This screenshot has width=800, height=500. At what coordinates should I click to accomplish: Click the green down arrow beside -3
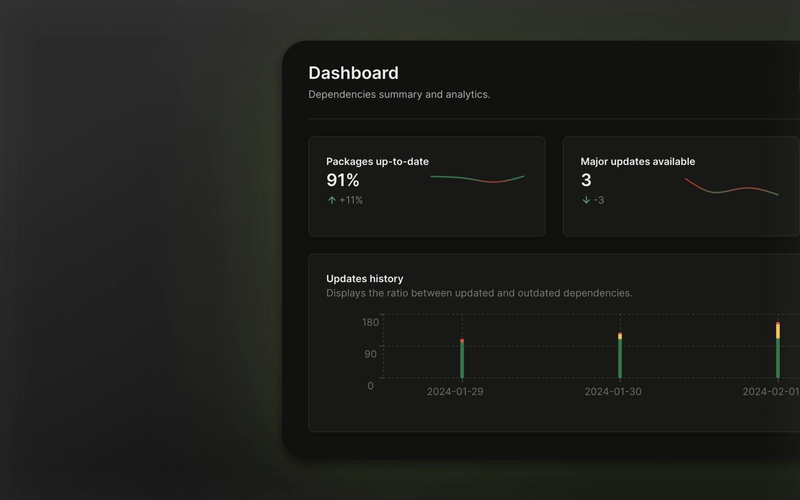click(586, 200)
